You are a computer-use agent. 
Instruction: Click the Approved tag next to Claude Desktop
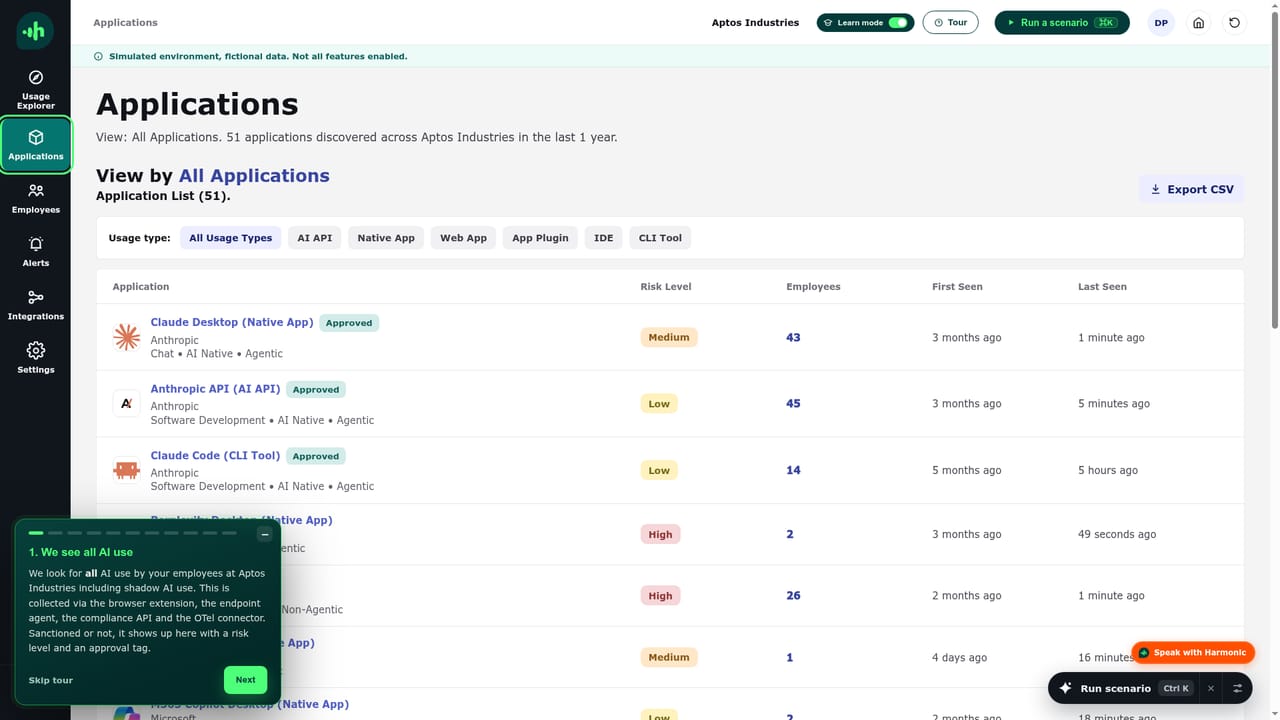coord(349,323)
